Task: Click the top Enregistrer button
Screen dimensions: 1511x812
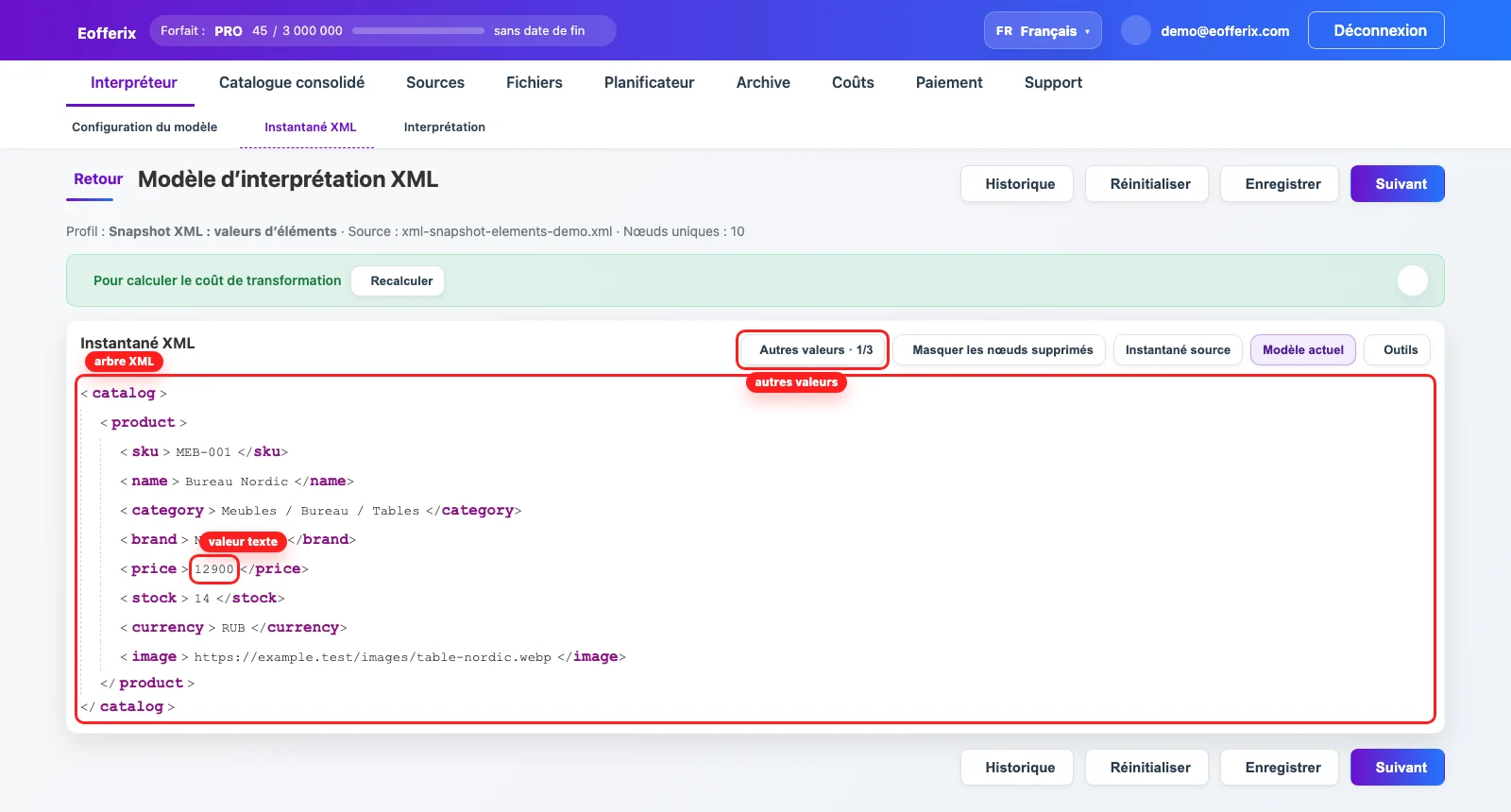Action: coord(1280,184)
